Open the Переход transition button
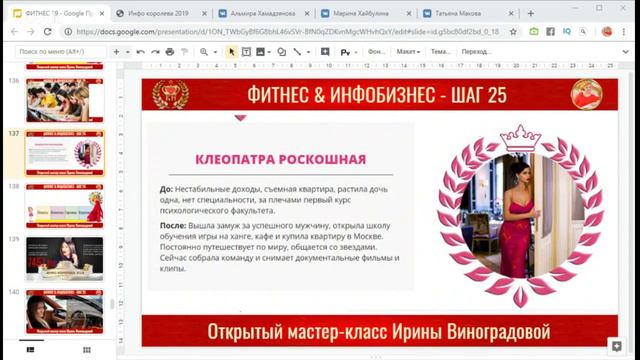 point(476,52)
